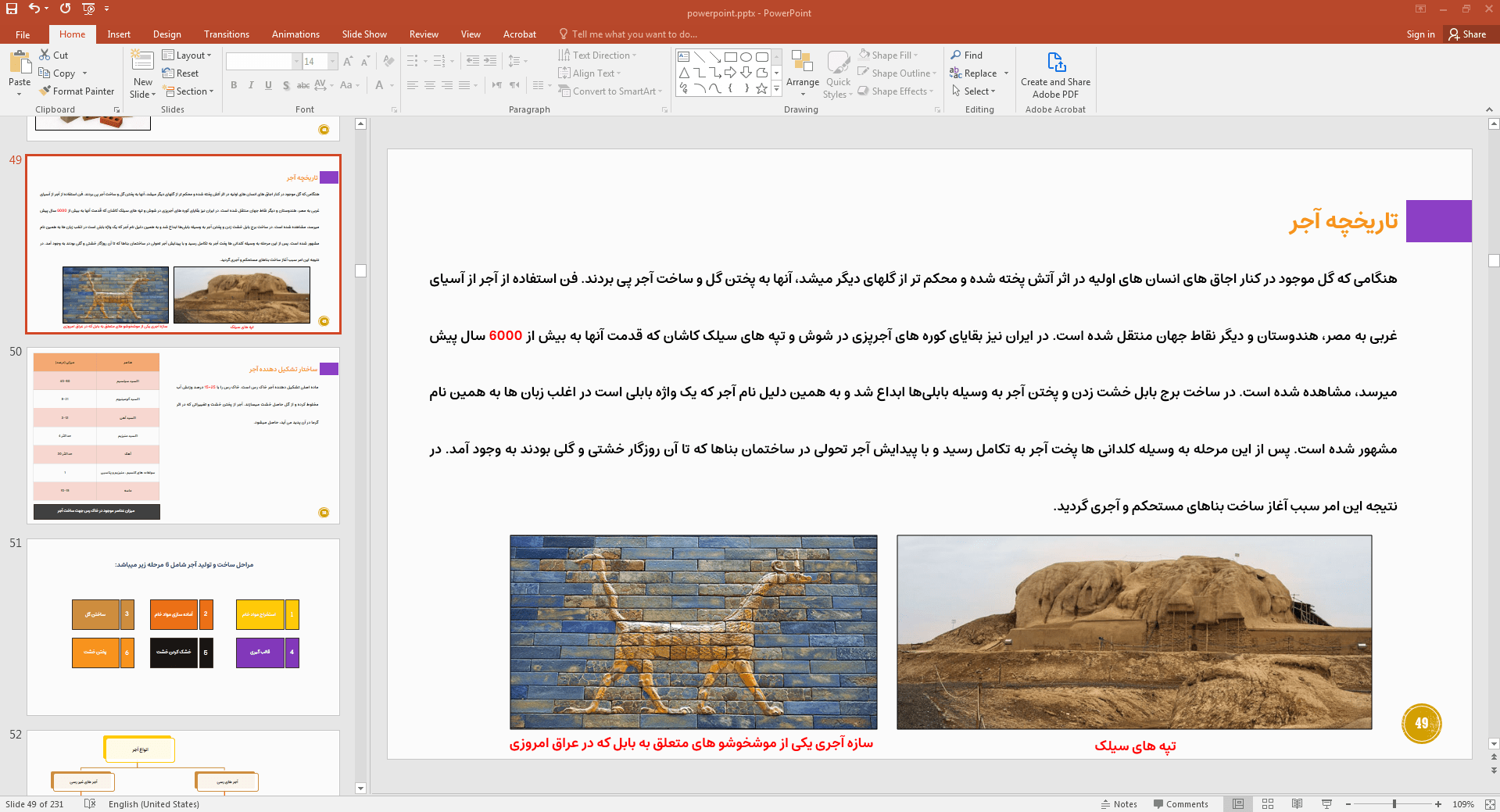
Task: Click the Undo arrow icon
Action: point(34,9)
